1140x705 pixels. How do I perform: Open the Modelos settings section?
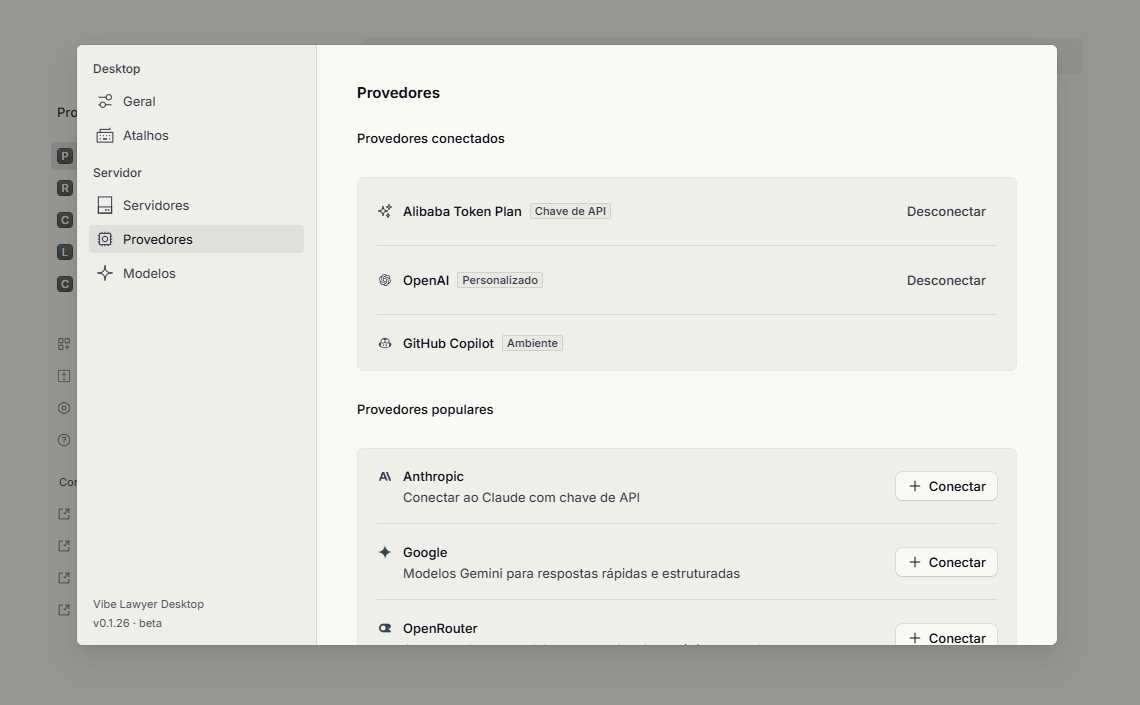click(196, 273)
